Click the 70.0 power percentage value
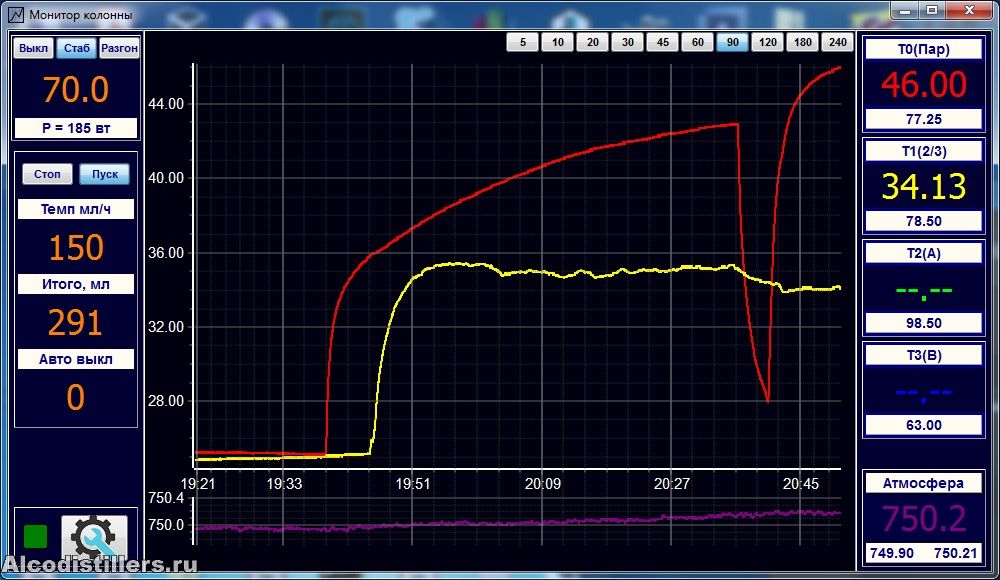This screenshot has width=1000, height=580. tap(76, 89)
